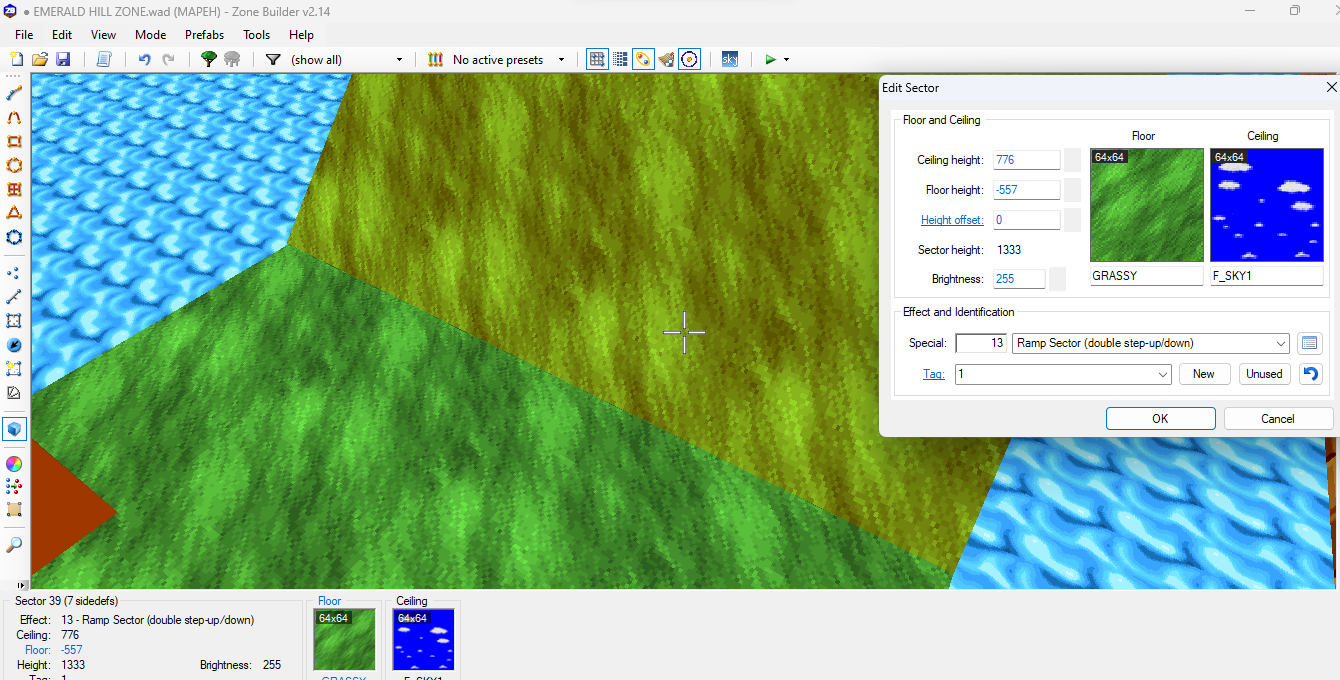The image size is (1340, 680).
Task: Select the draw lines tool in sidebar
Action: (14, 93)
